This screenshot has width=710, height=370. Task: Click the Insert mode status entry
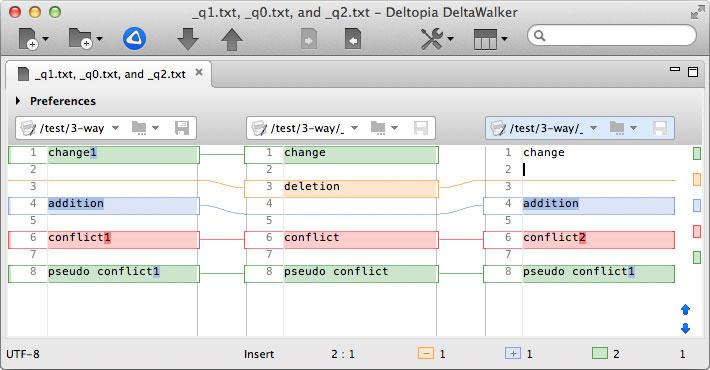click(x=259, y=354)
